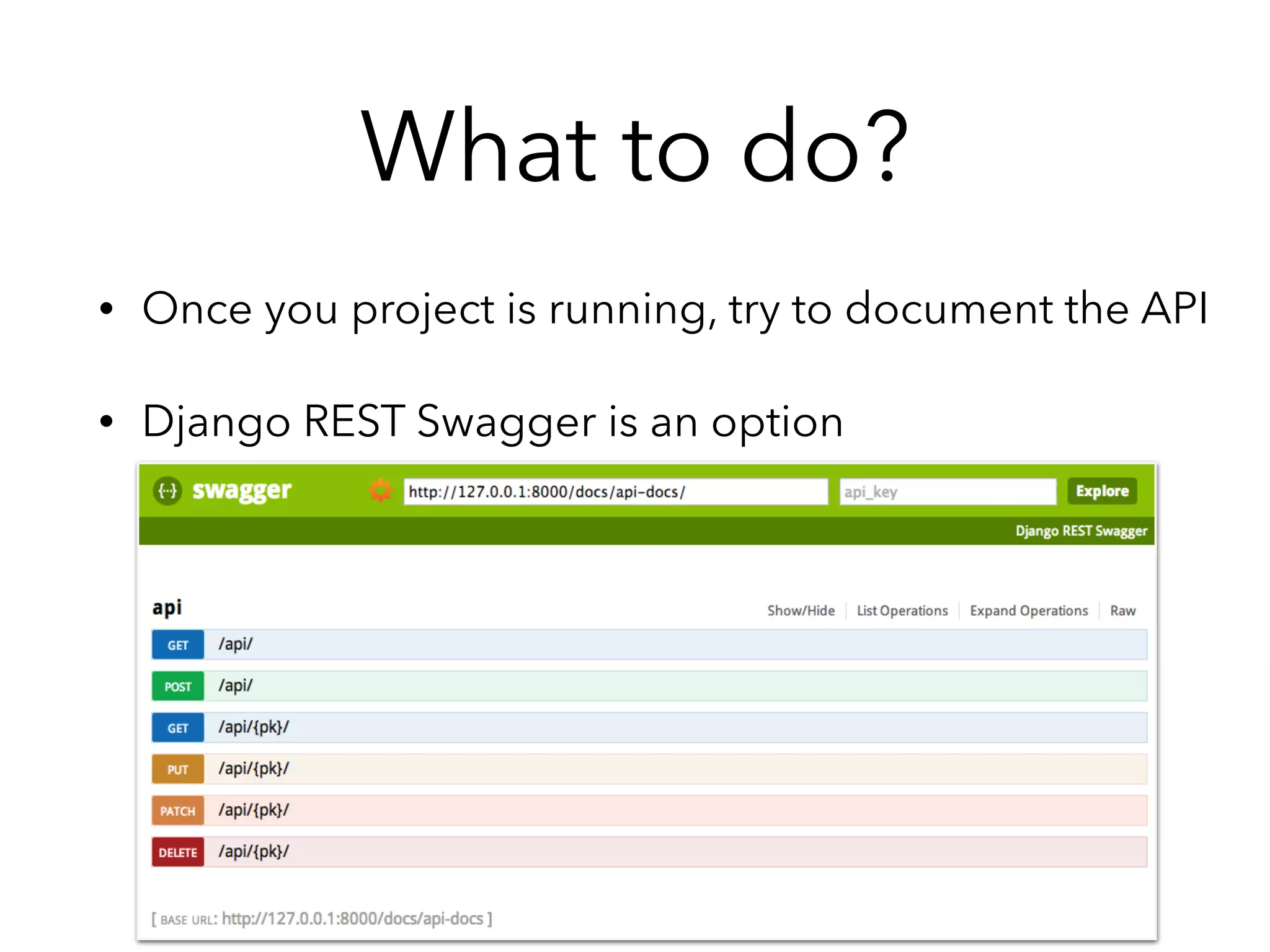Click the PATCH method badge
Screen dimensions: 1270x952
[x=178, y=811]
